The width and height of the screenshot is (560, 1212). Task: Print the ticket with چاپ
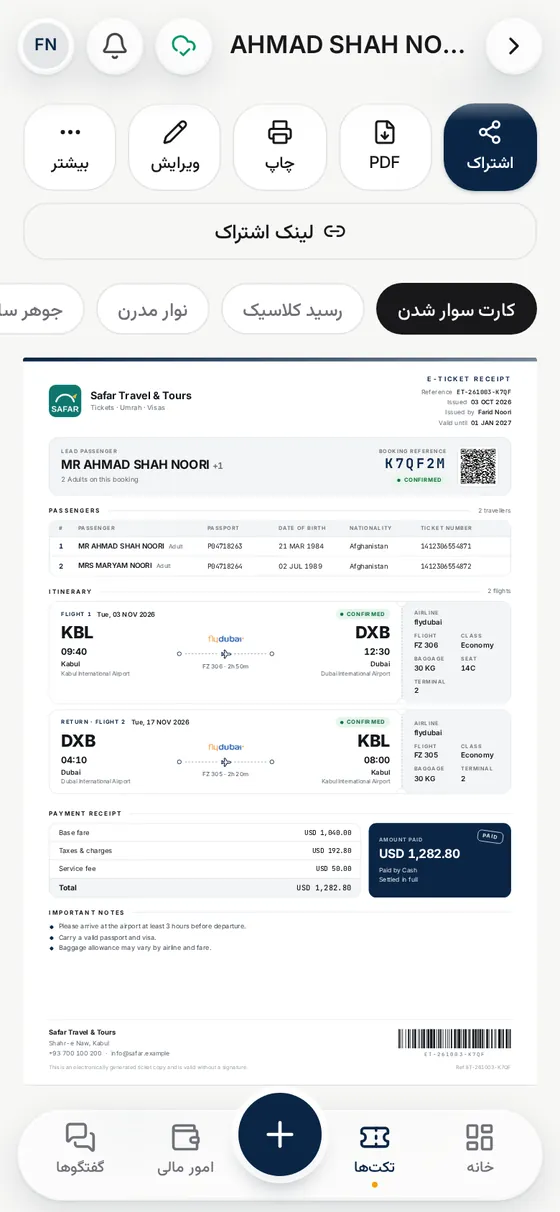click(x=280, y=147)
